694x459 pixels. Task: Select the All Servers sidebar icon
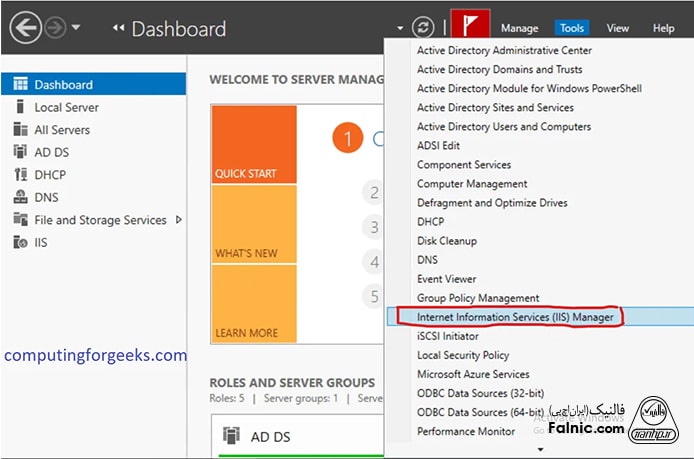(x=19, y=130)
